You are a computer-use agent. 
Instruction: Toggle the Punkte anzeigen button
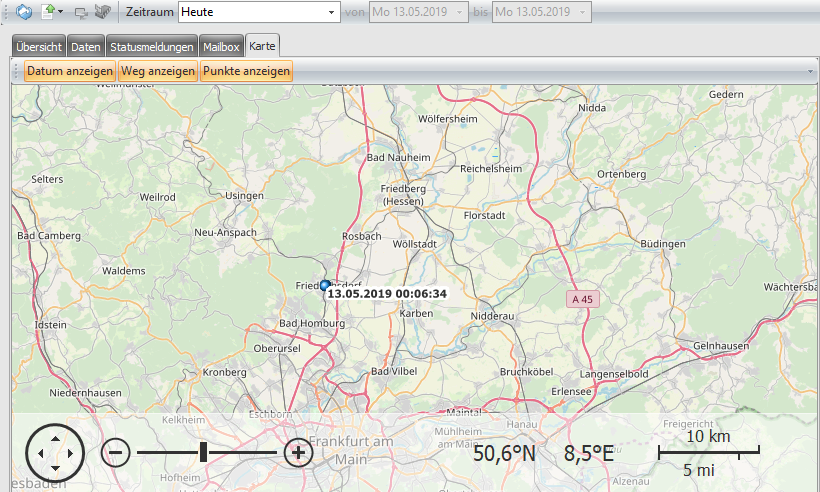(246, 71)
